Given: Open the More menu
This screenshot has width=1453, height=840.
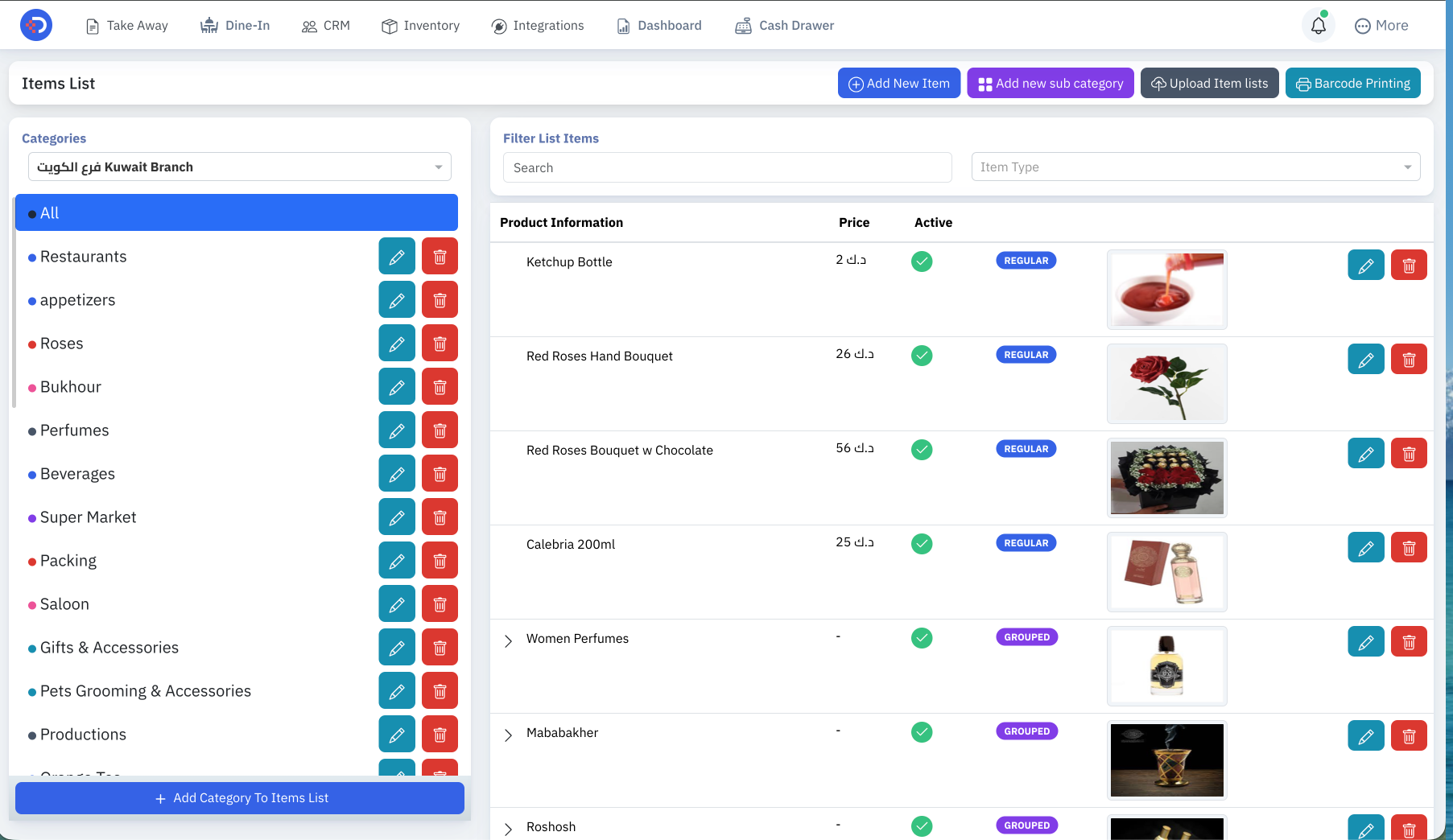Looking at the screenshot, I should pyautogui.click(x=1381, y=26).
